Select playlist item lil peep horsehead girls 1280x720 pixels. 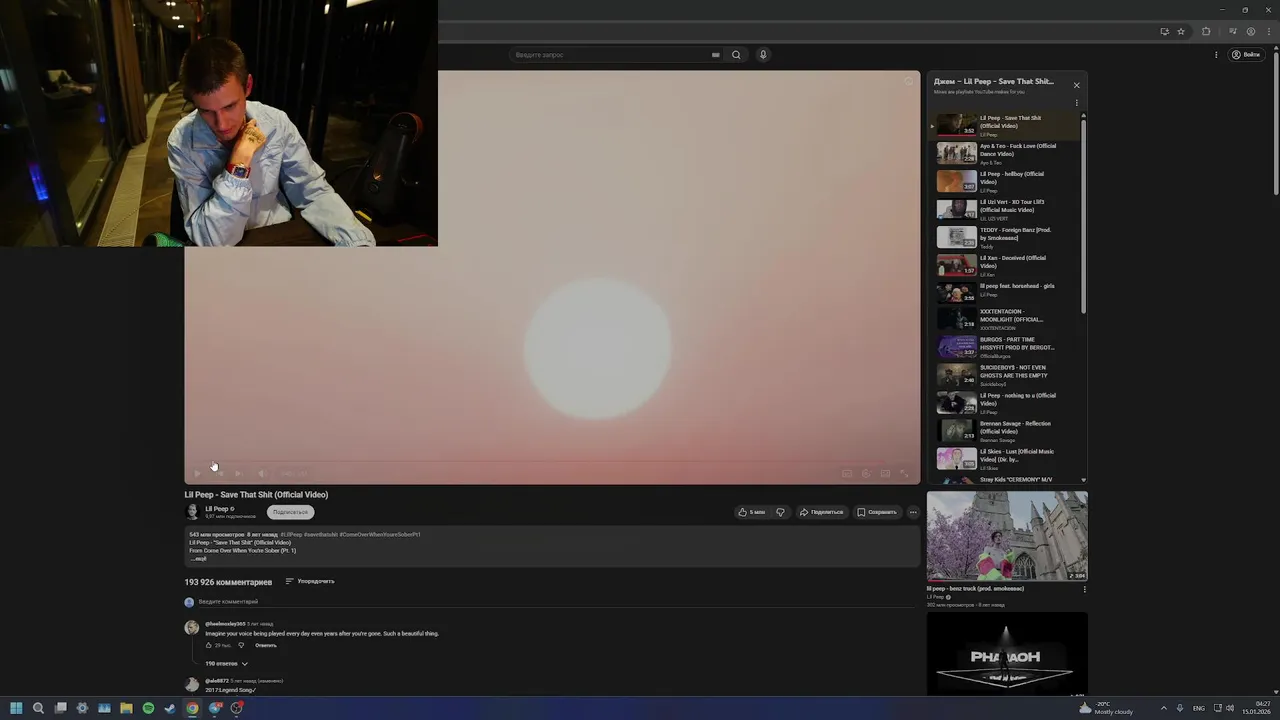[1004, 292]
